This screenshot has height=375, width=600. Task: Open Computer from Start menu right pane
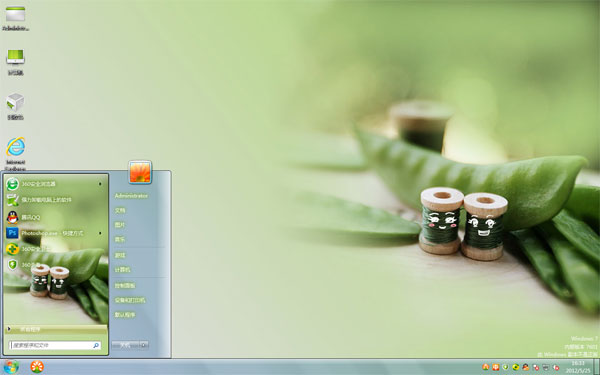point(122,270)
